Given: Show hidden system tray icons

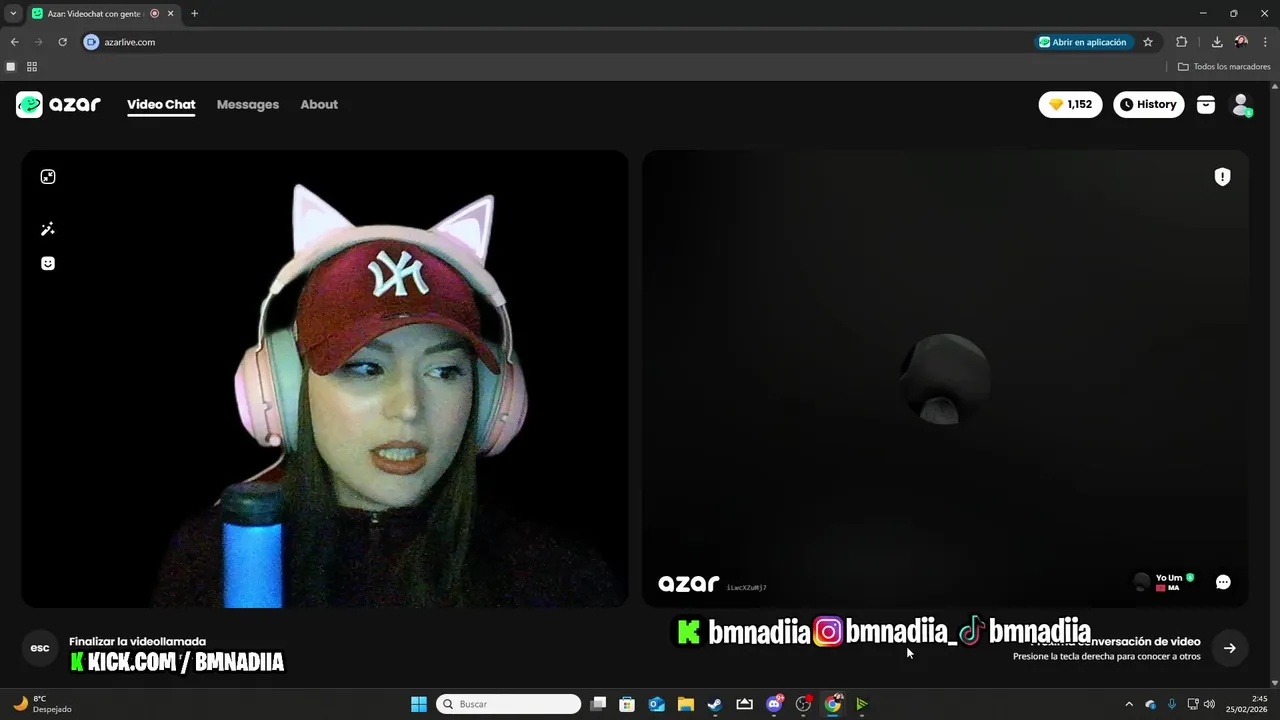Looking at the screenshot, I should pos(1129,704).
